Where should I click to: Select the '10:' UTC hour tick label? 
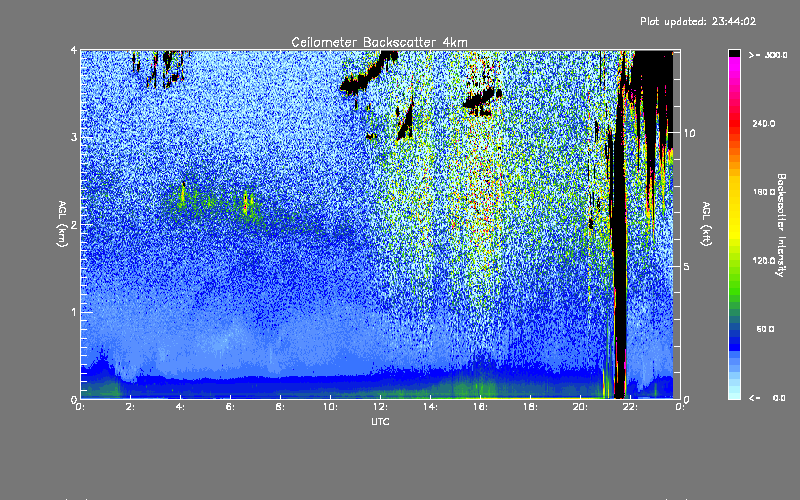[x=330, y=407]
